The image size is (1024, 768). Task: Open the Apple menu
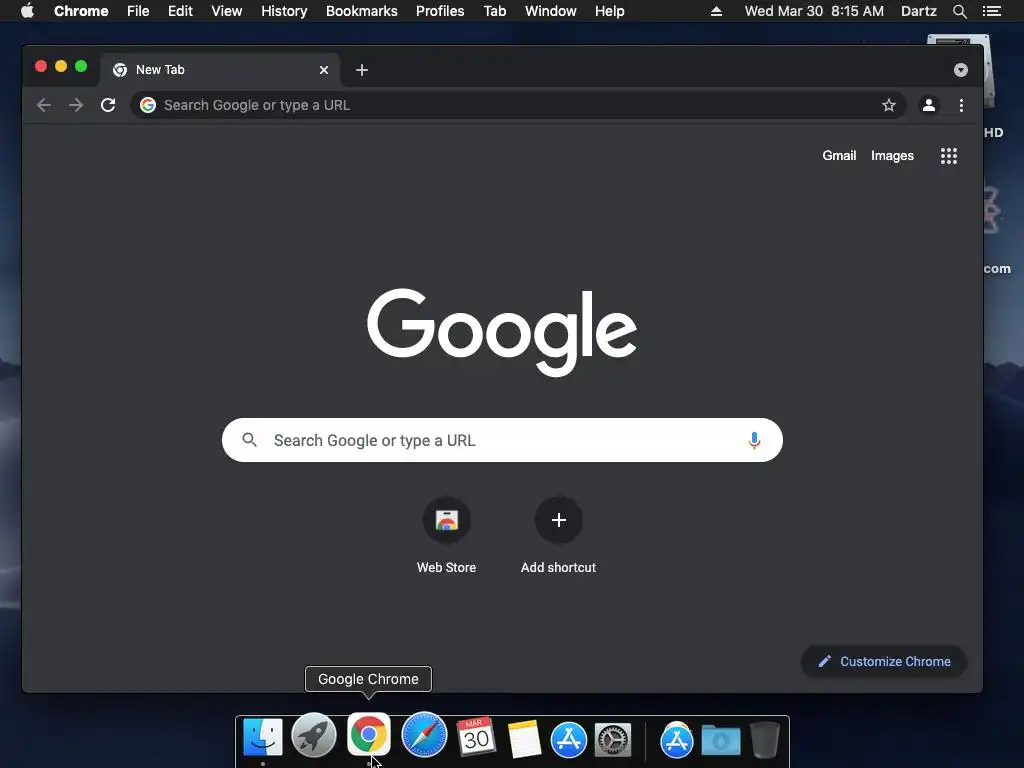[x=27, y=11]
